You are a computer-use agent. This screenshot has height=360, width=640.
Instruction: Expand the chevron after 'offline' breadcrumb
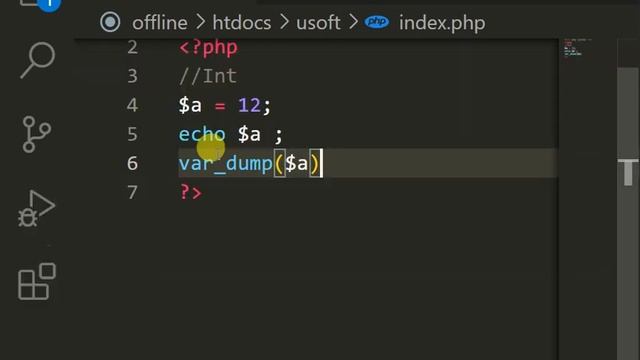click(x=200, y=22)
